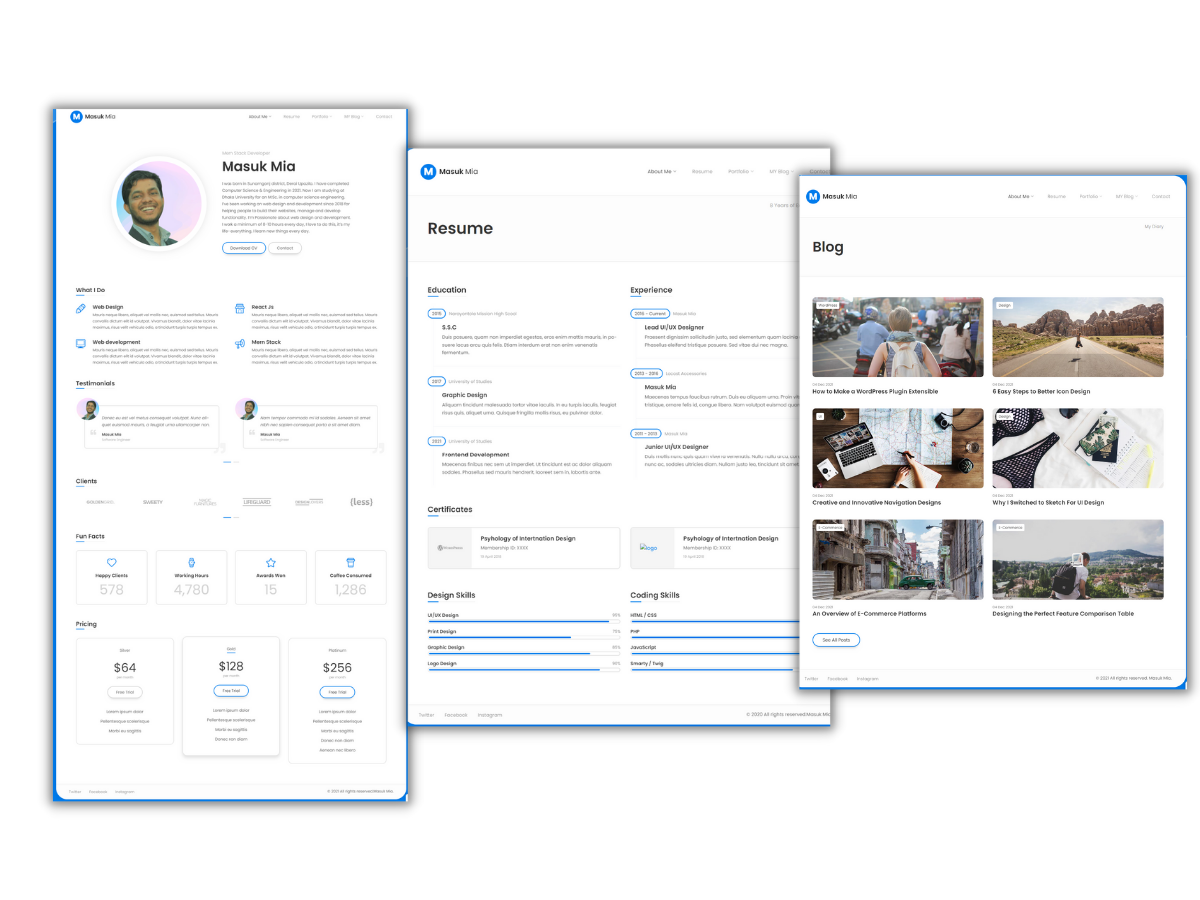The image size is (1200, 900).
Task: Click the WordPress tag on the first blog thumbnail
Action: [x=828, y=305]
